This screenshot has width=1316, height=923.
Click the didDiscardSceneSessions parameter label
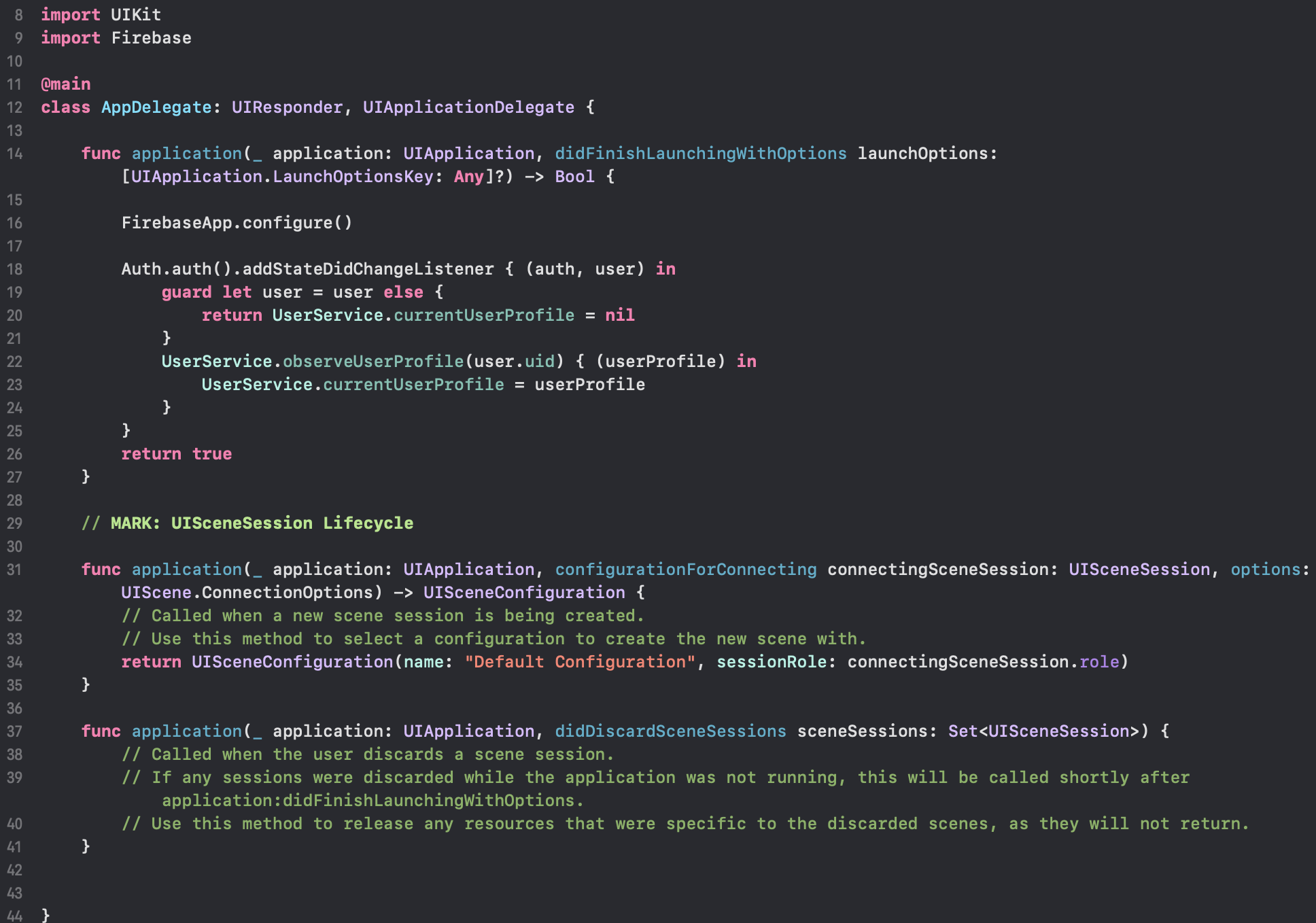[670, 731]
